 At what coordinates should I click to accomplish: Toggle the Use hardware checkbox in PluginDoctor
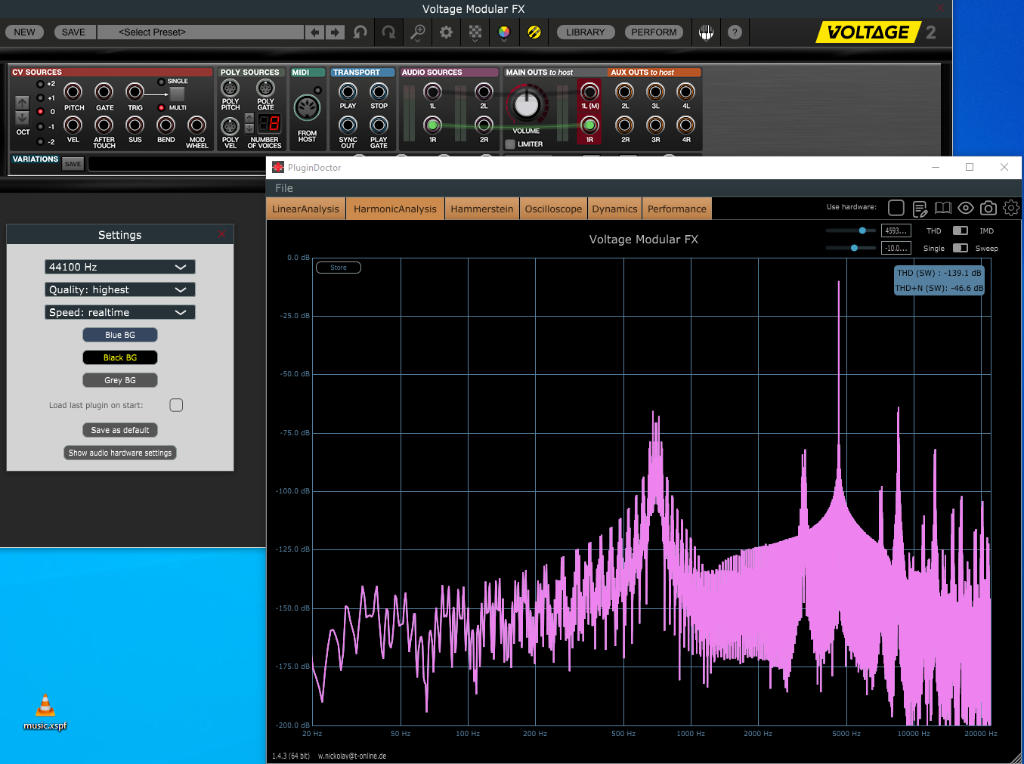point(896,208)
